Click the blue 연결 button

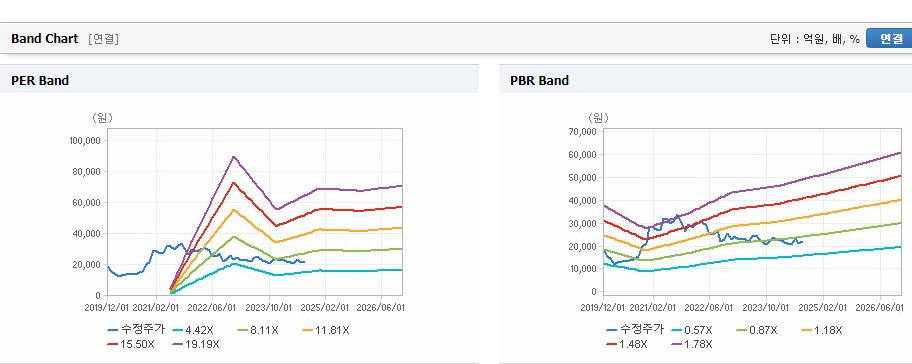889,38
